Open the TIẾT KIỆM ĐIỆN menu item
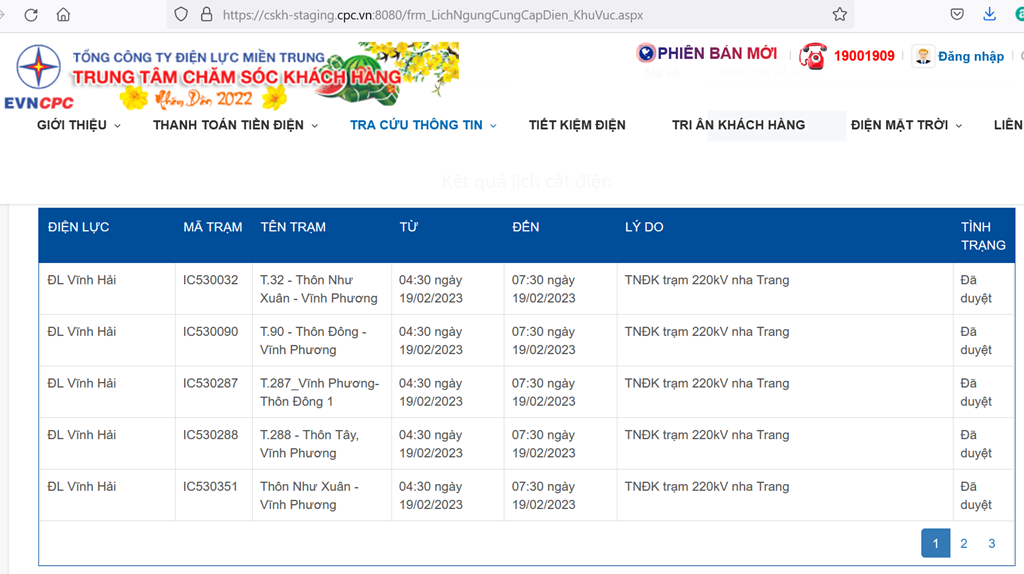The width and height of the screenshot is (1024, 574). [x=577, y=125]
